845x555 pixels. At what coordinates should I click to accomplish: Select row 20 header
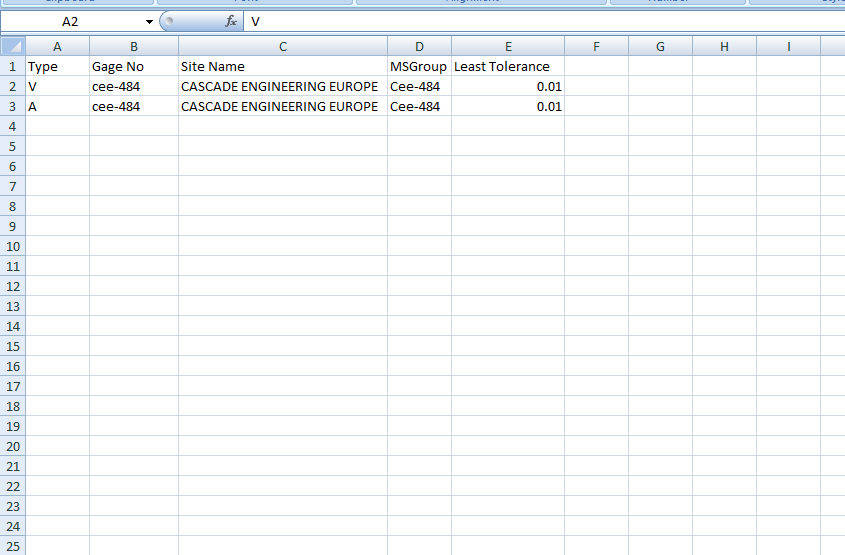13,446
